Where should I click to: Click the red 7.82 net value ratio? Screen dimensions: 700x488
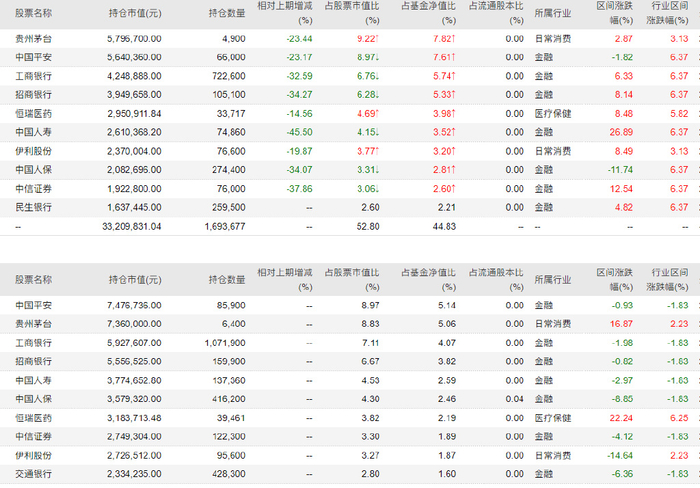pyautogui.click(x=444, y=39)
